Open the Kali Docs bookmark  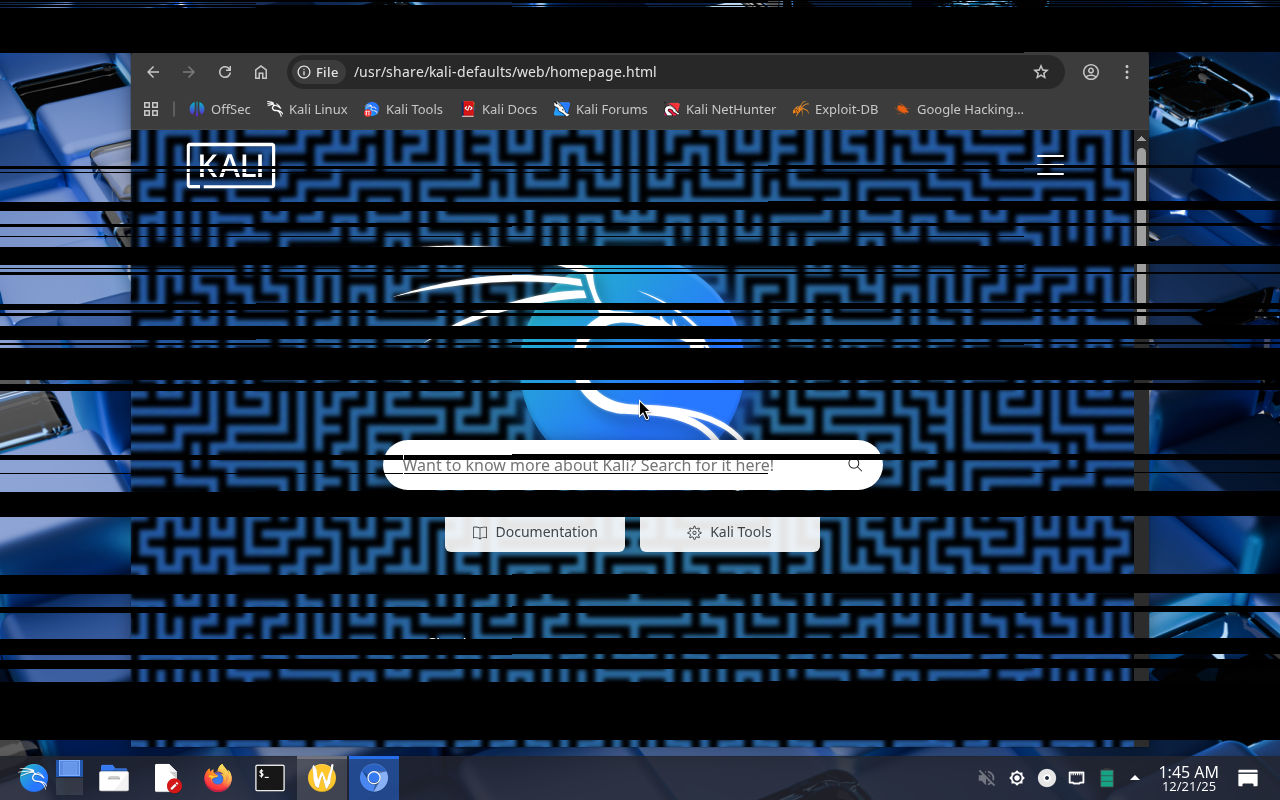point(499,109)
